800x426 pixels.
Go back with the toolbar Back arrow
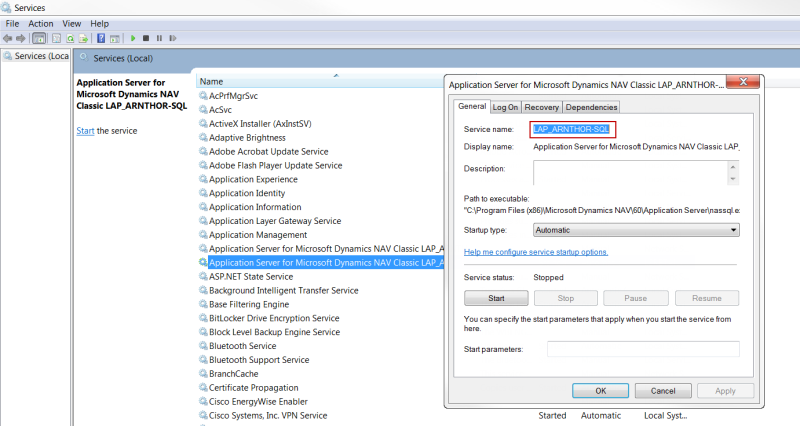pyautogui.click(x=7, y=38)
